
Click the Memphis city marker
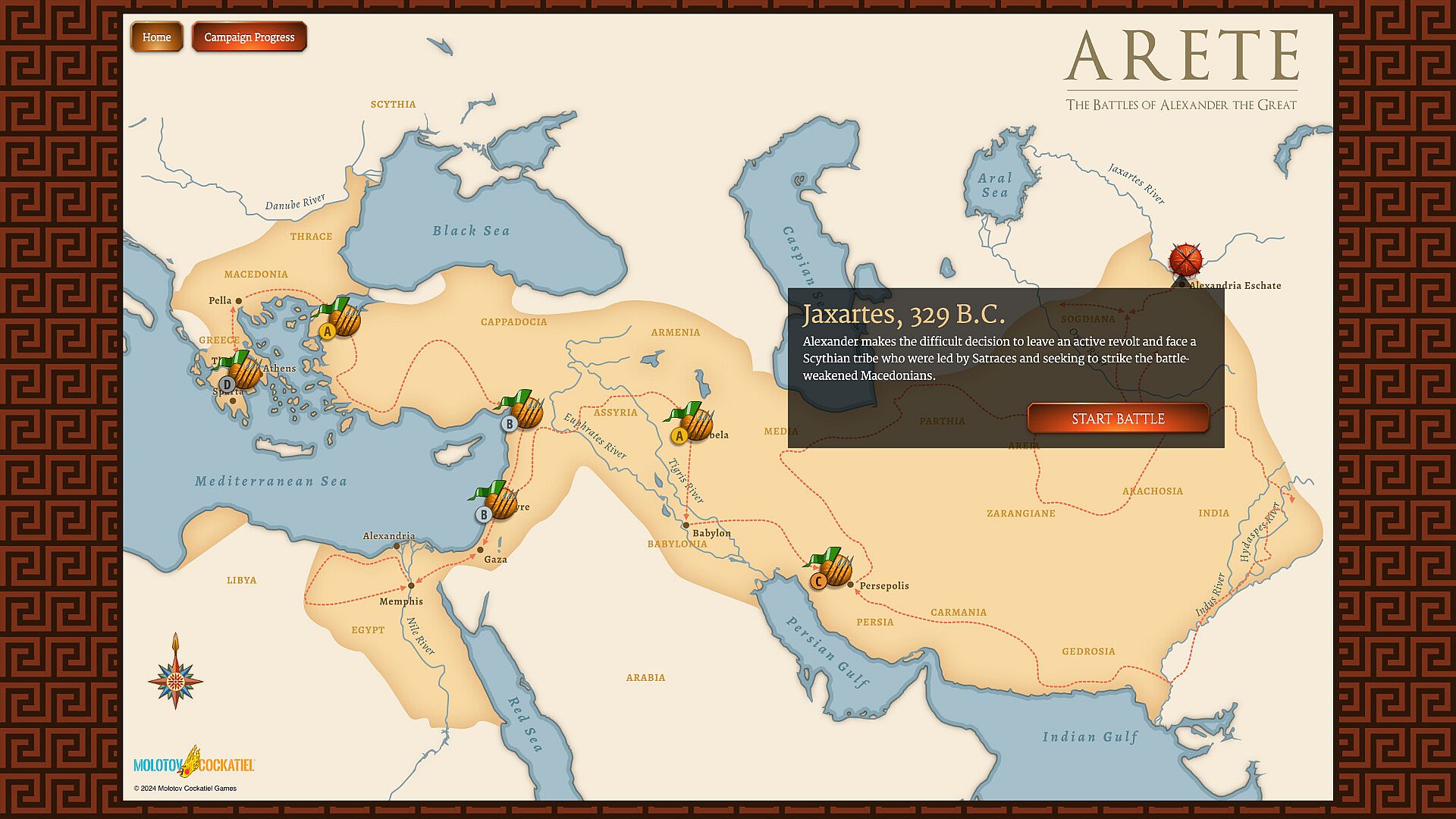pyautogui.click(x=411, y=585)
